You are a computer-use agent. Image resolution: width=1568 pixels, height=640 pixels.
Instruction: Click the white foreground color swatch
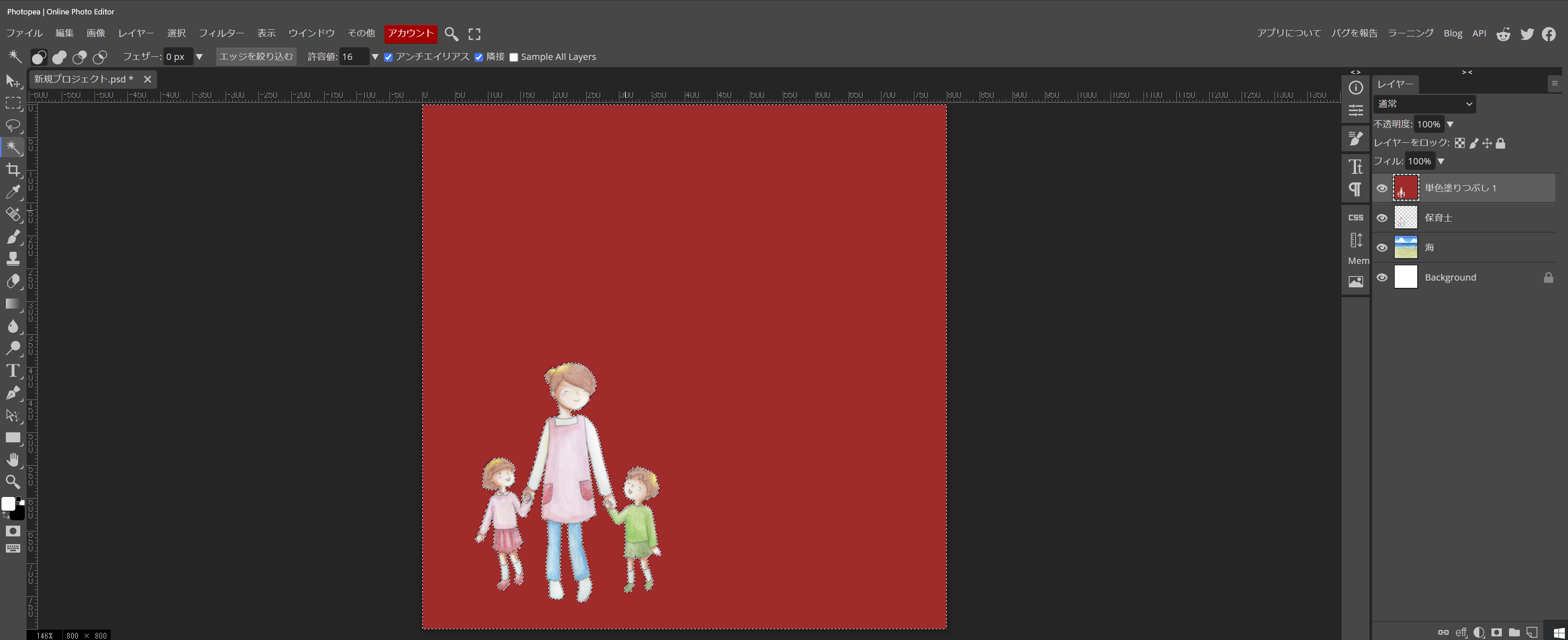click(8, 504)
